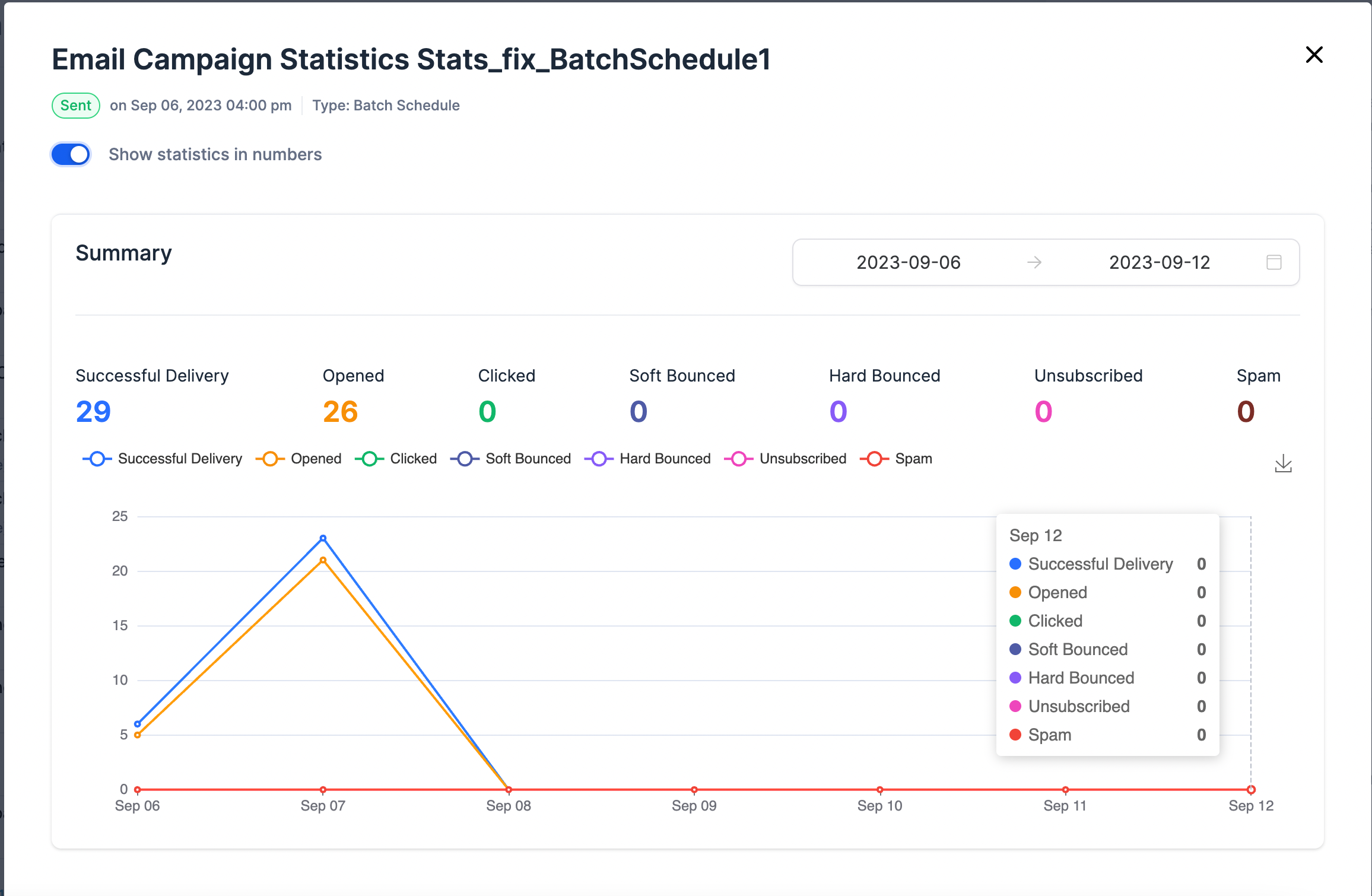Click the orange Opened point on Sep 06

coord(138,735)
